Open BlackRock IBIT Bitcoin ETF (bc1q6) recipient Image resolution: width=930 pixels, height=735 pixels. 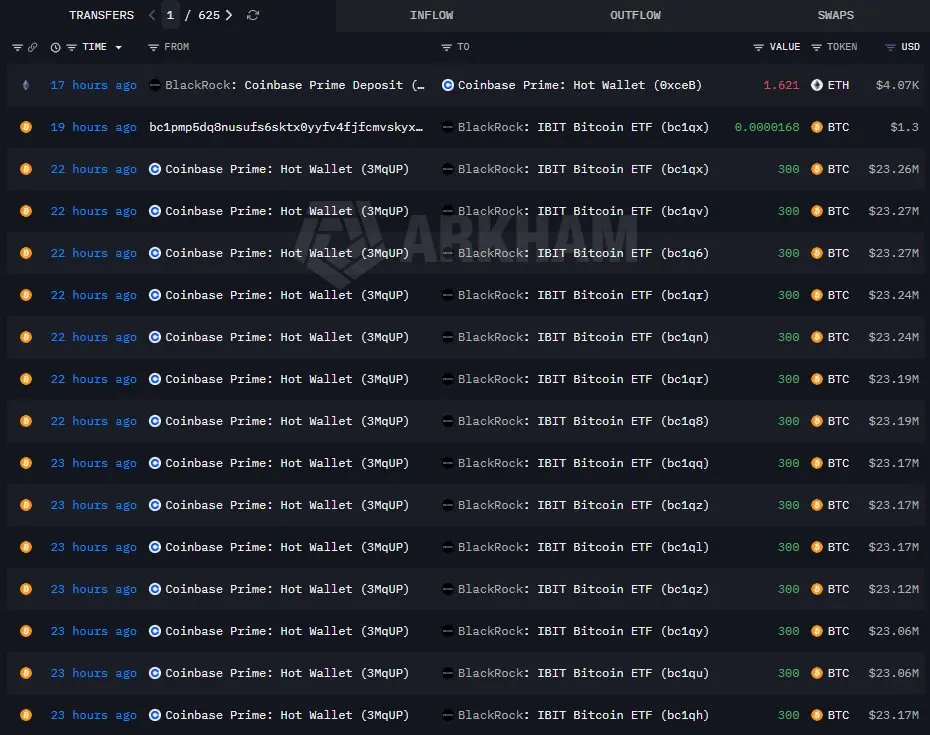click(583, 253)
